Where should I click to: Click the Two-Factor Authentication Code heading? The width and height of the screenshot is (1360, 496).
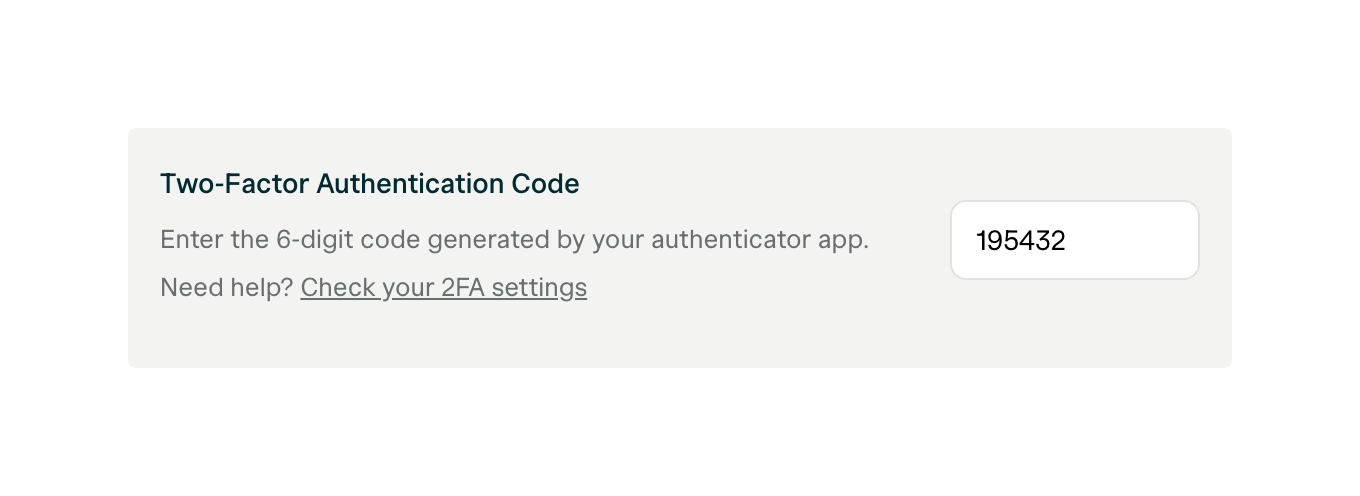click(x=369, y=184)
